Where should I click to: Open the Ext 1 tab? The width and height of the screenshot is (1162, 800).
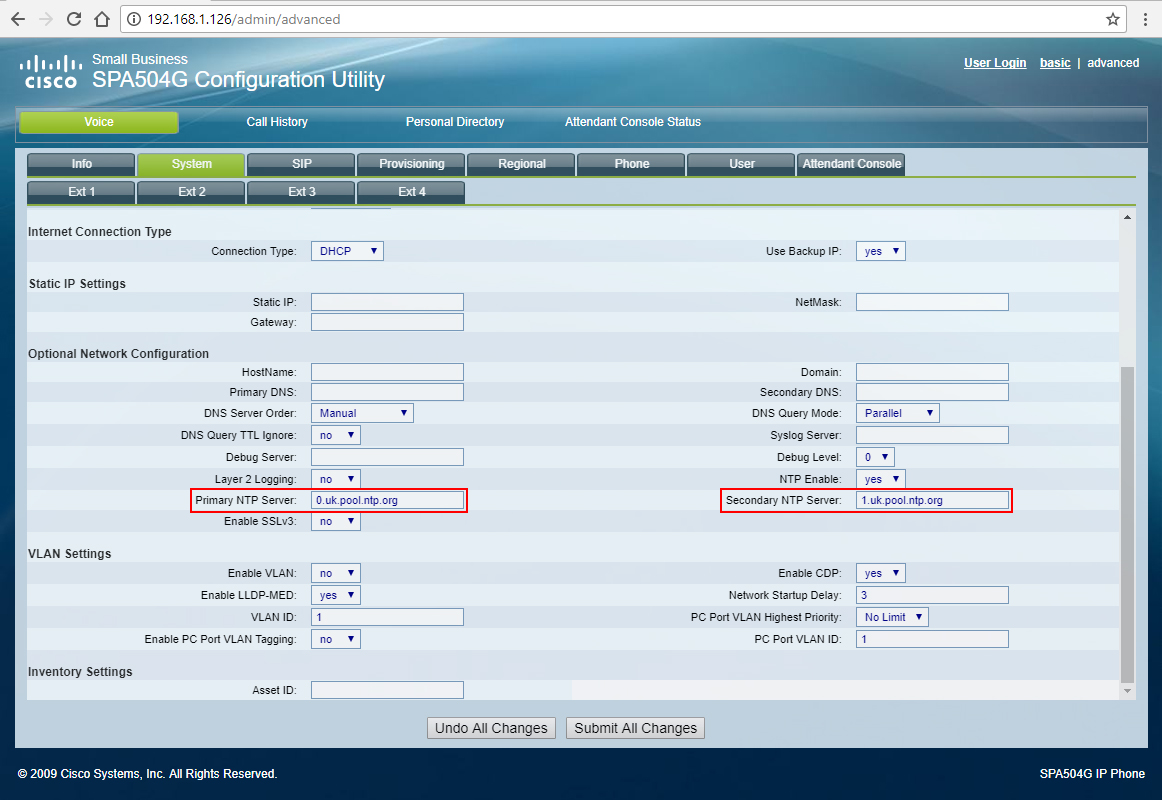(x=82, y=192)
